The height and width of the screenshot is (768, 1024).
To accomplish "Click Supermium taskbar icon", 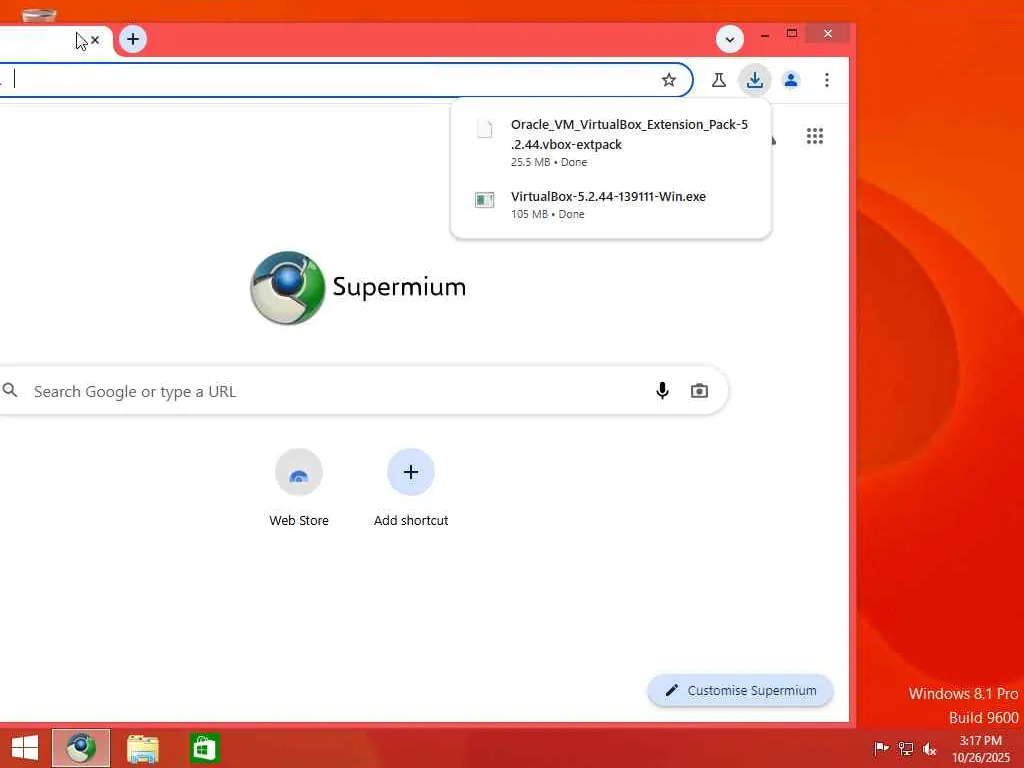I will tap(81, 748).
